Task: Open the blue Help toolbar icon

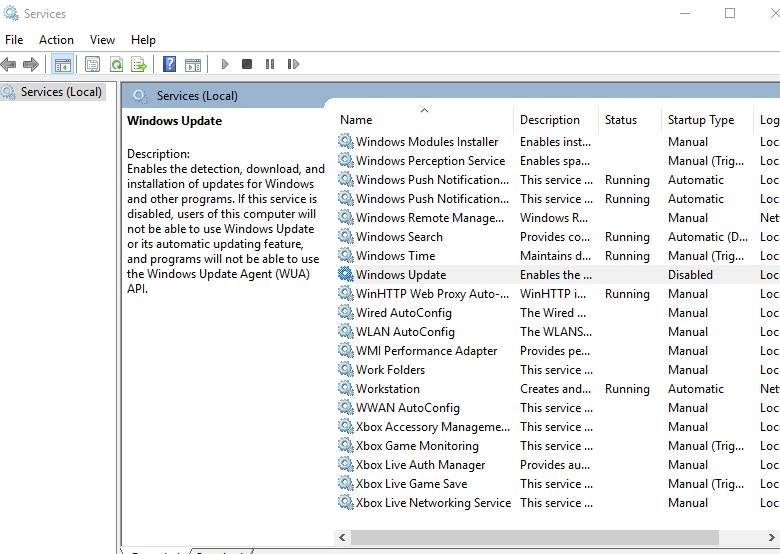Action: (169, 64)
